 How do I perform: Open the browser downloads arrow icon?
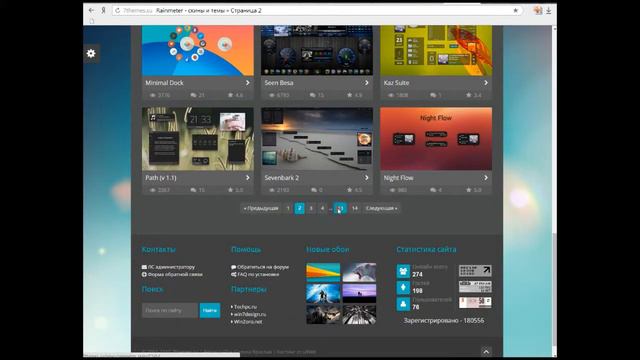549,11
